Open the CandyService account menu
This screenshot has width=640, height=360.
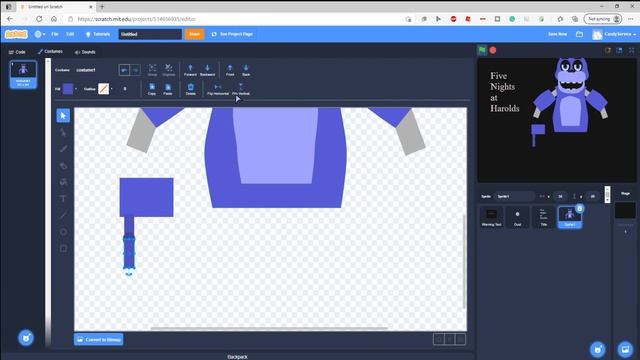614,34
